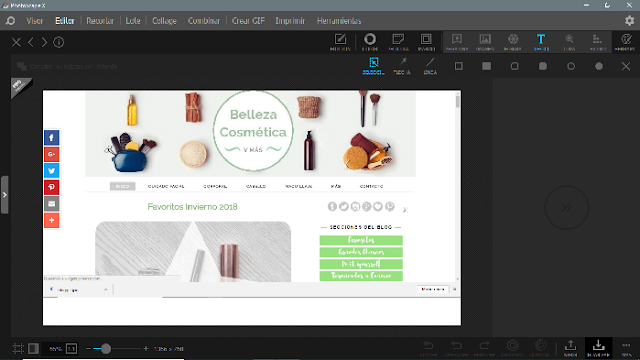Open the Collage tab
This screenshot has width=640, height=360.
(164, 21)
